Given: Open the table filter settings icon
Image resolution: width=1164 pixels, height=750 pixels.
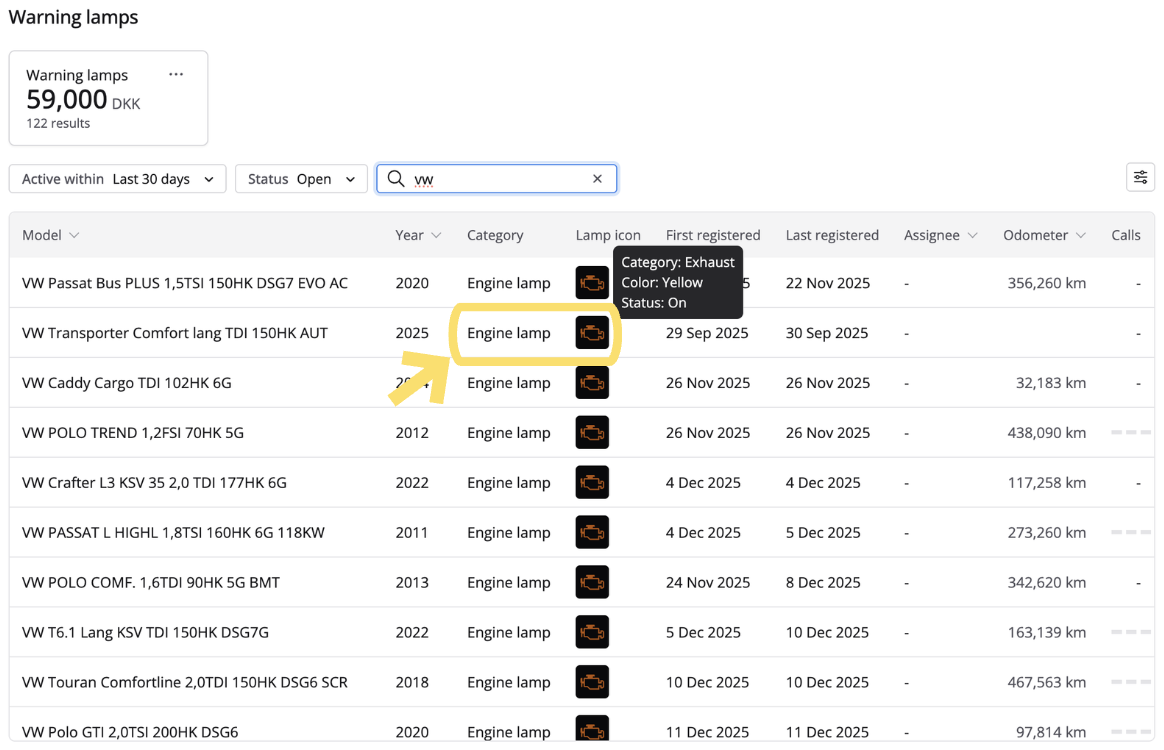Looking at the screenshot, I should tap(1140, 178).
